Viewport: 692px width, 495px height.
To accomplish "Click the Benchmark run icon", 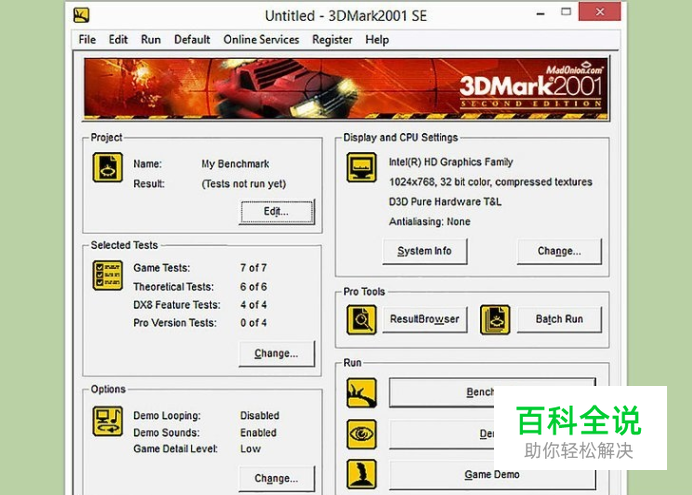I will pos(361,393).
